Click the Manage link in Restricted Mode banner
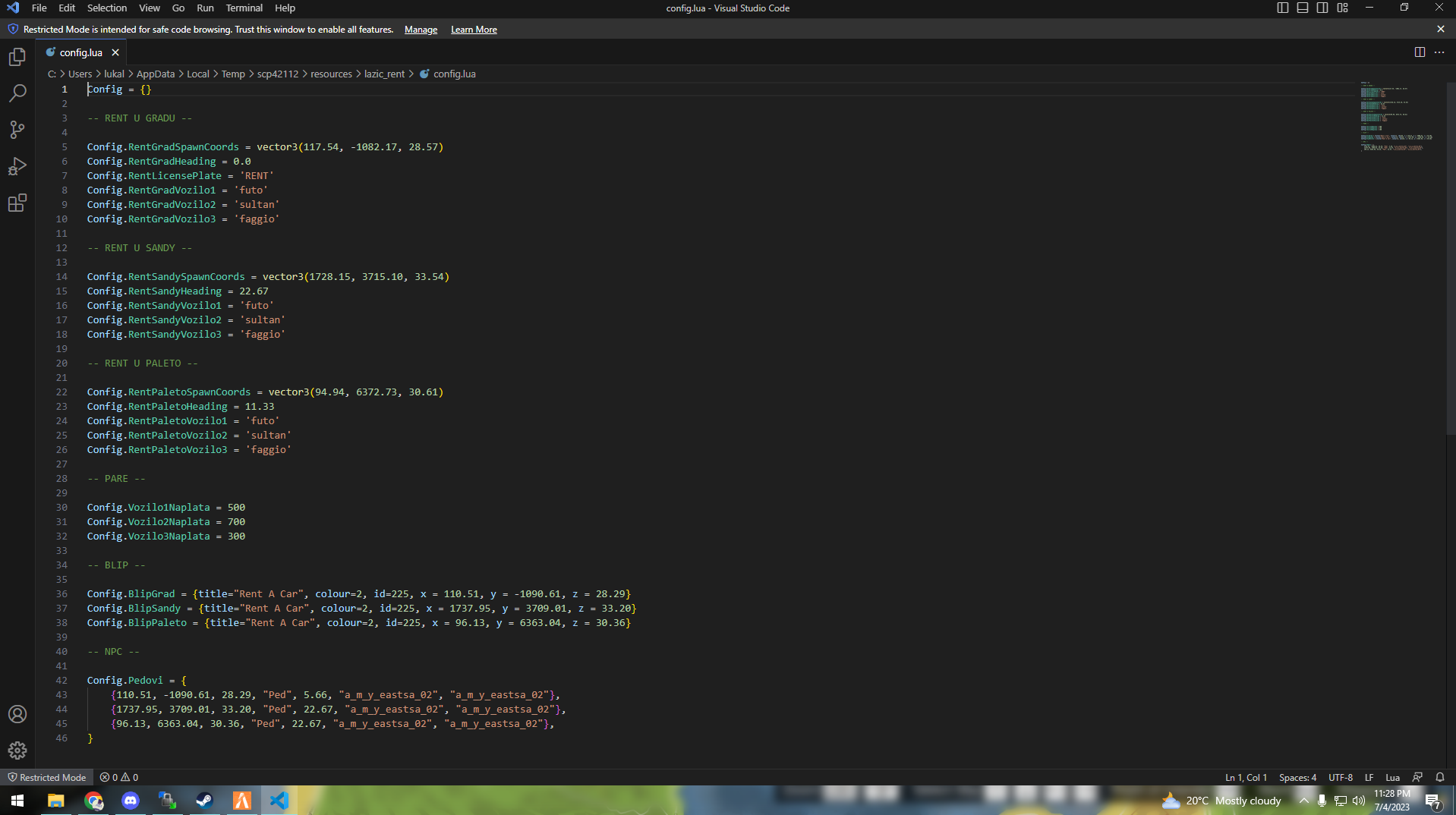The height and width of the screenshot is (815, 1456). pos(421,30)
